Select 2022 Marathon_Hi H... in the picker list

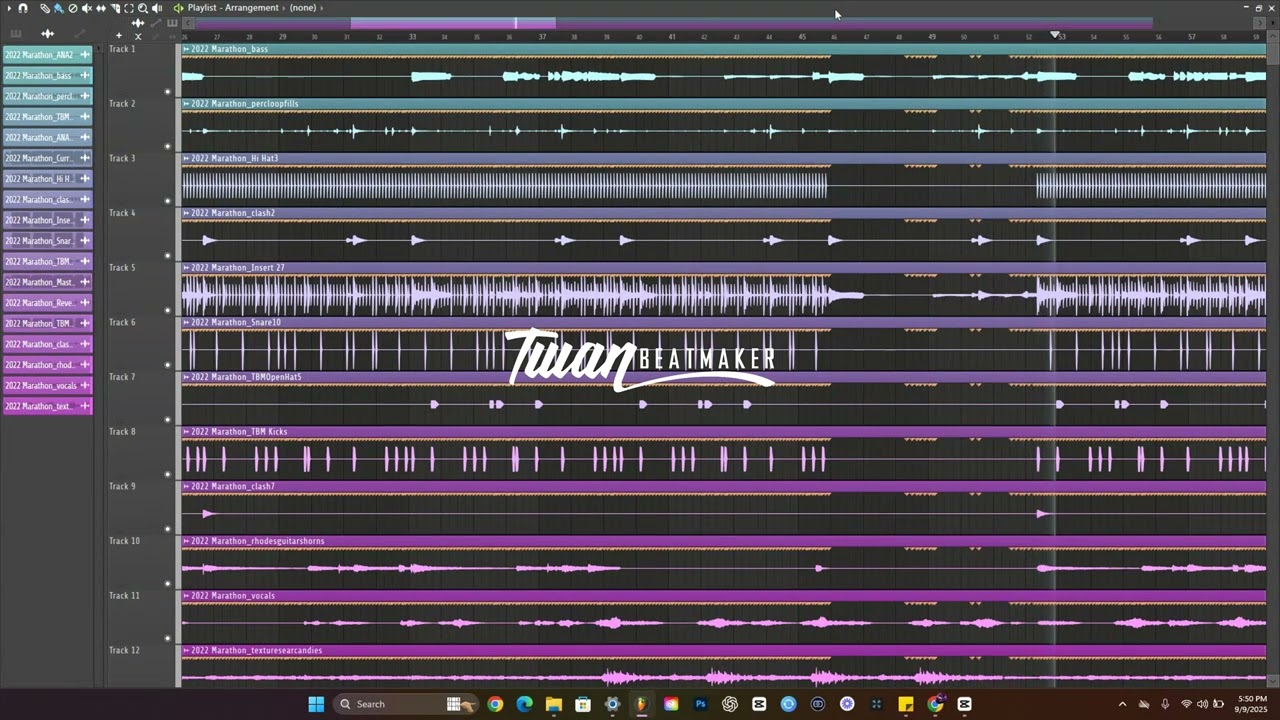pyautogui.click(x=47, y=179)
